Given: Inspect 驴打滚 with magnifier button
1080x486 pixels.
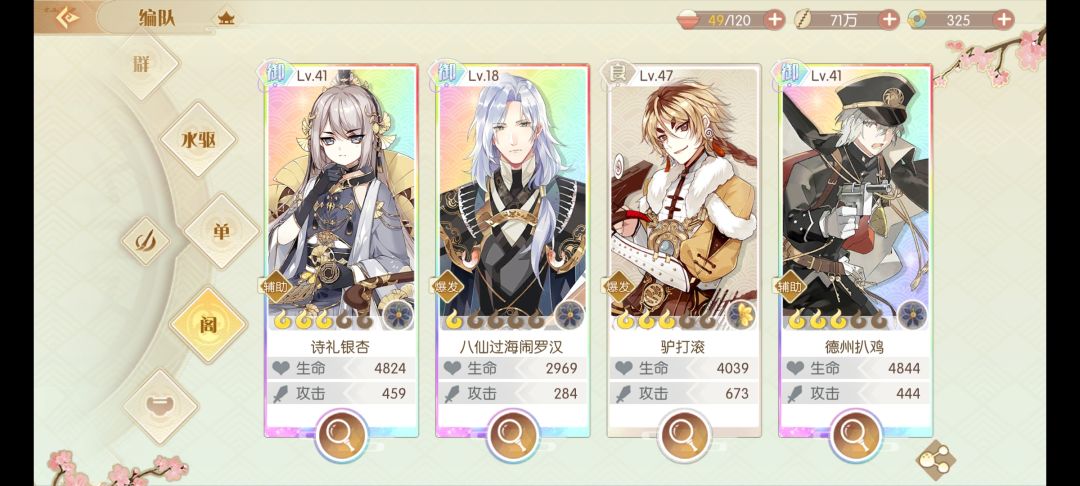Looking at the screenshot, I should (683, 436).
